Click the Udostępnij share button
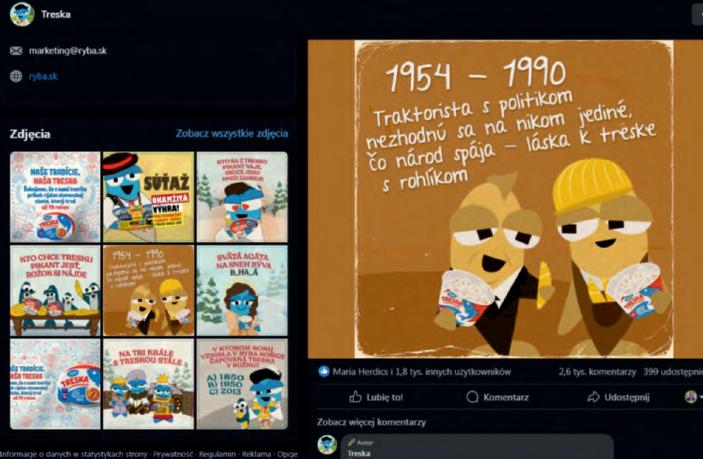The height and width of the screenshot is (459, 703). (618, 397)
